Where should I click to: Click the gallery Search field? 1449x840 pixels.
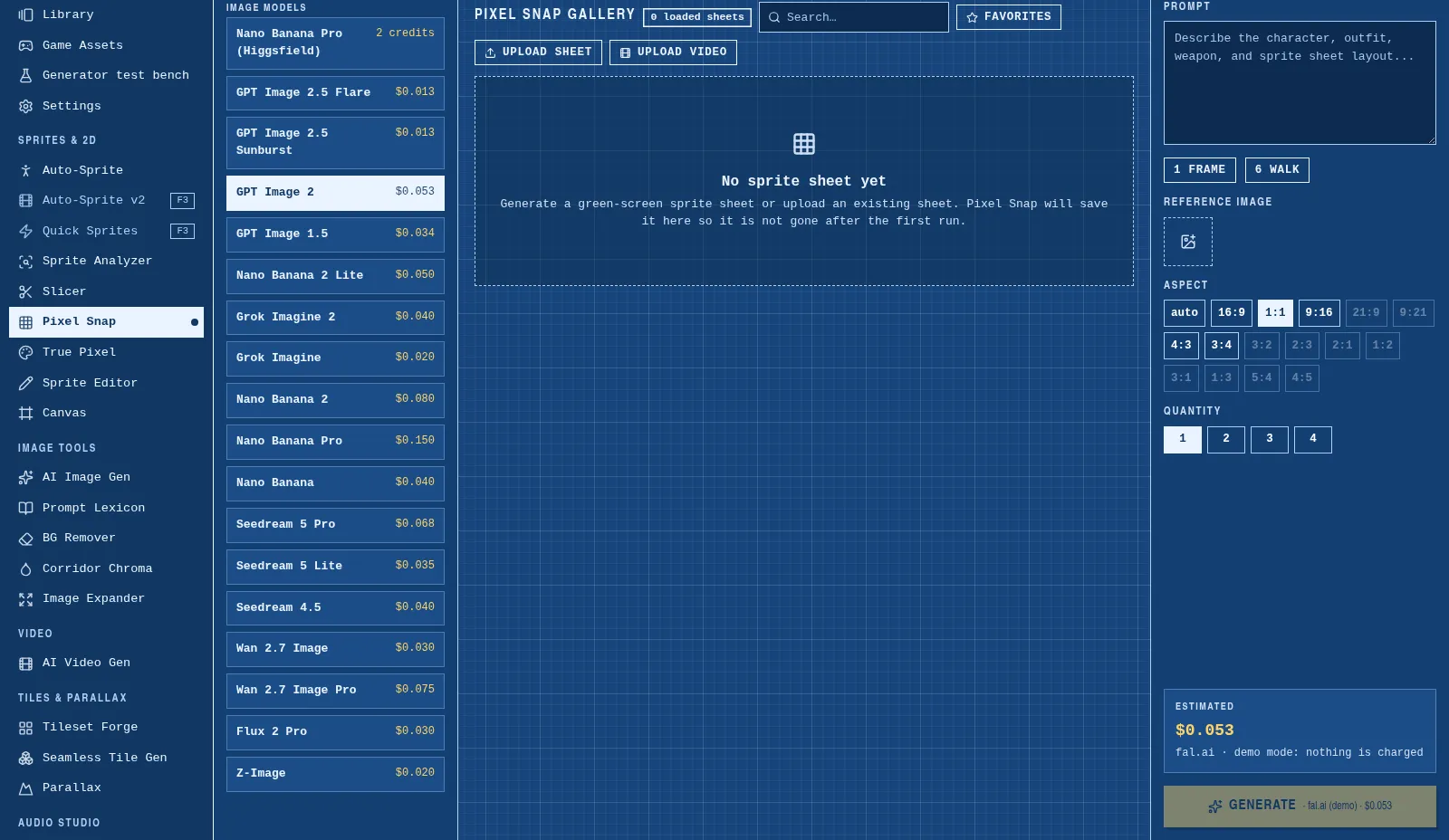pyautogui.click(x=854, y=17)
